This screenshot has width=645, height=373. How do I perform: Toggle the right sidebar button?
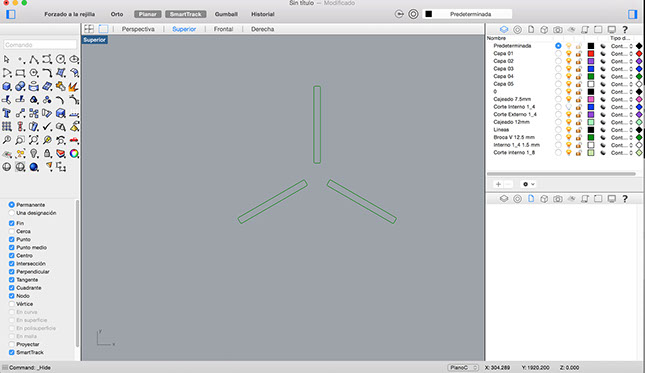(633, 14)
